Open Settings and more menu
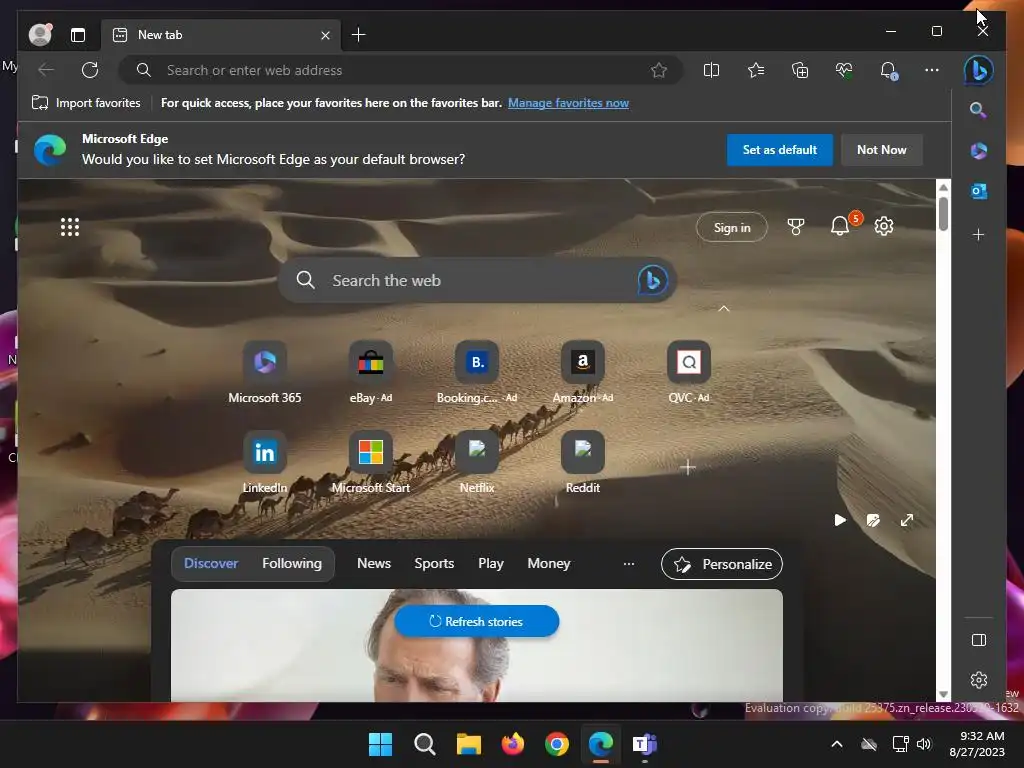This screenshot has height=768, width=1024. tap(932, 70)
